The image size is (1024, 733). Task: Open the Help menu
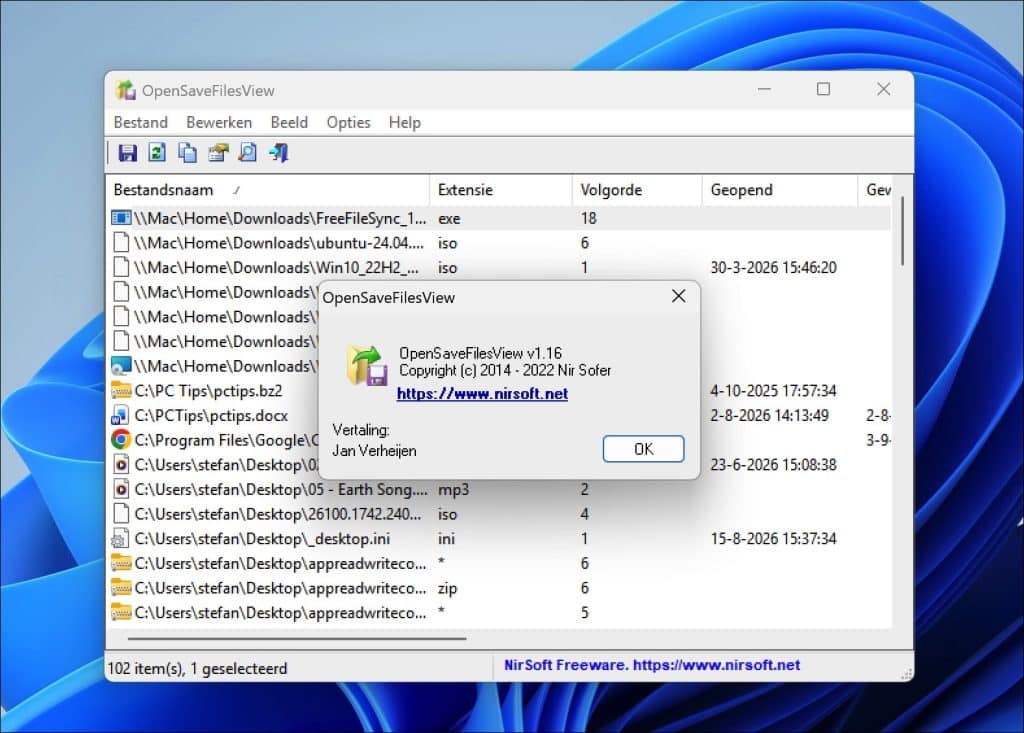point(405,123)
